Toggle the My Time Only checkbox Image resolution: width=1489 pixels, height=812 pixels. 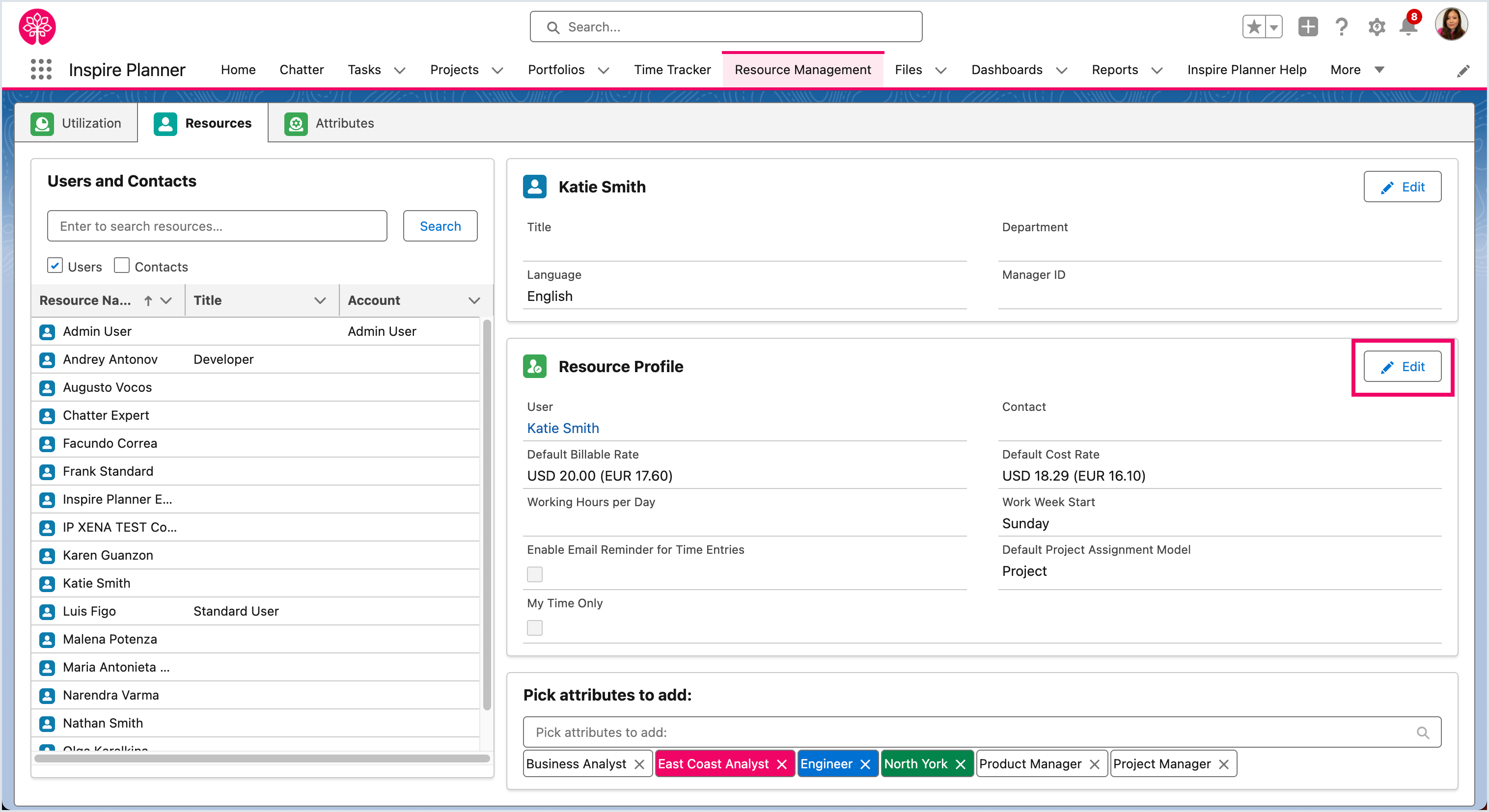point(535,628)
